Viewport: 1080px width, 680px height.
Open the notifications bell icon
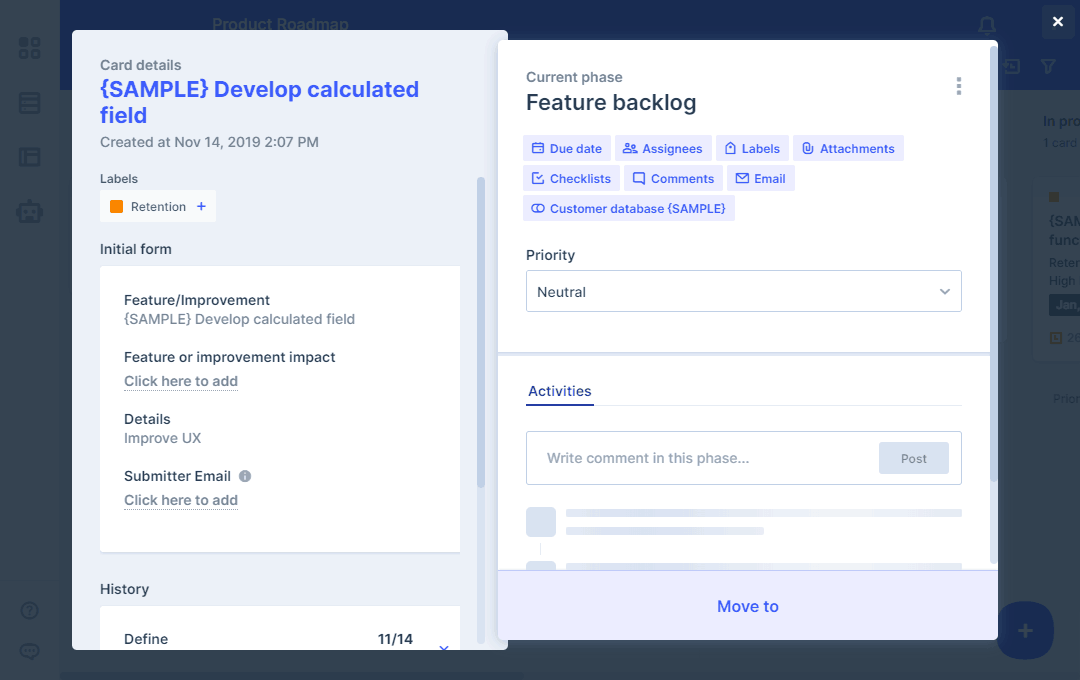987,25
